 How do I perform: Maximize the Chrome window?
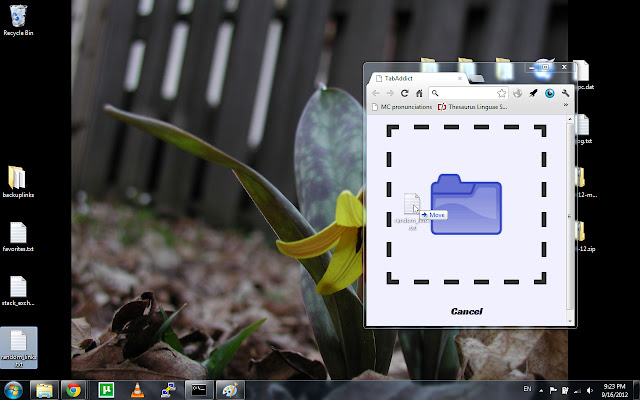tap(545, 67)
